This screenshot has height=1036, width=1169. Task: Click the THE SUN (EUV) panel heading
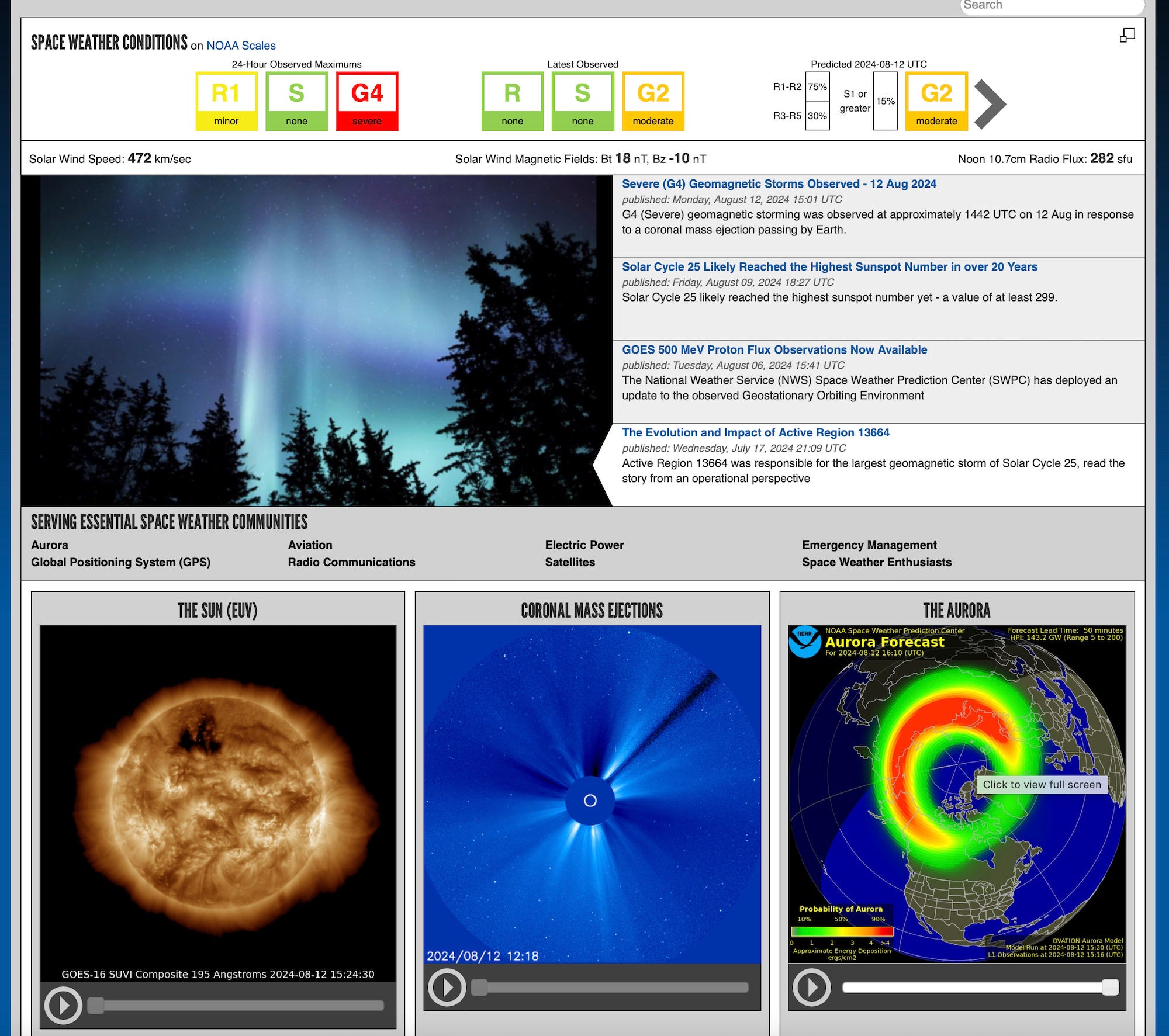pyautogui.click(x=217, y=611)
